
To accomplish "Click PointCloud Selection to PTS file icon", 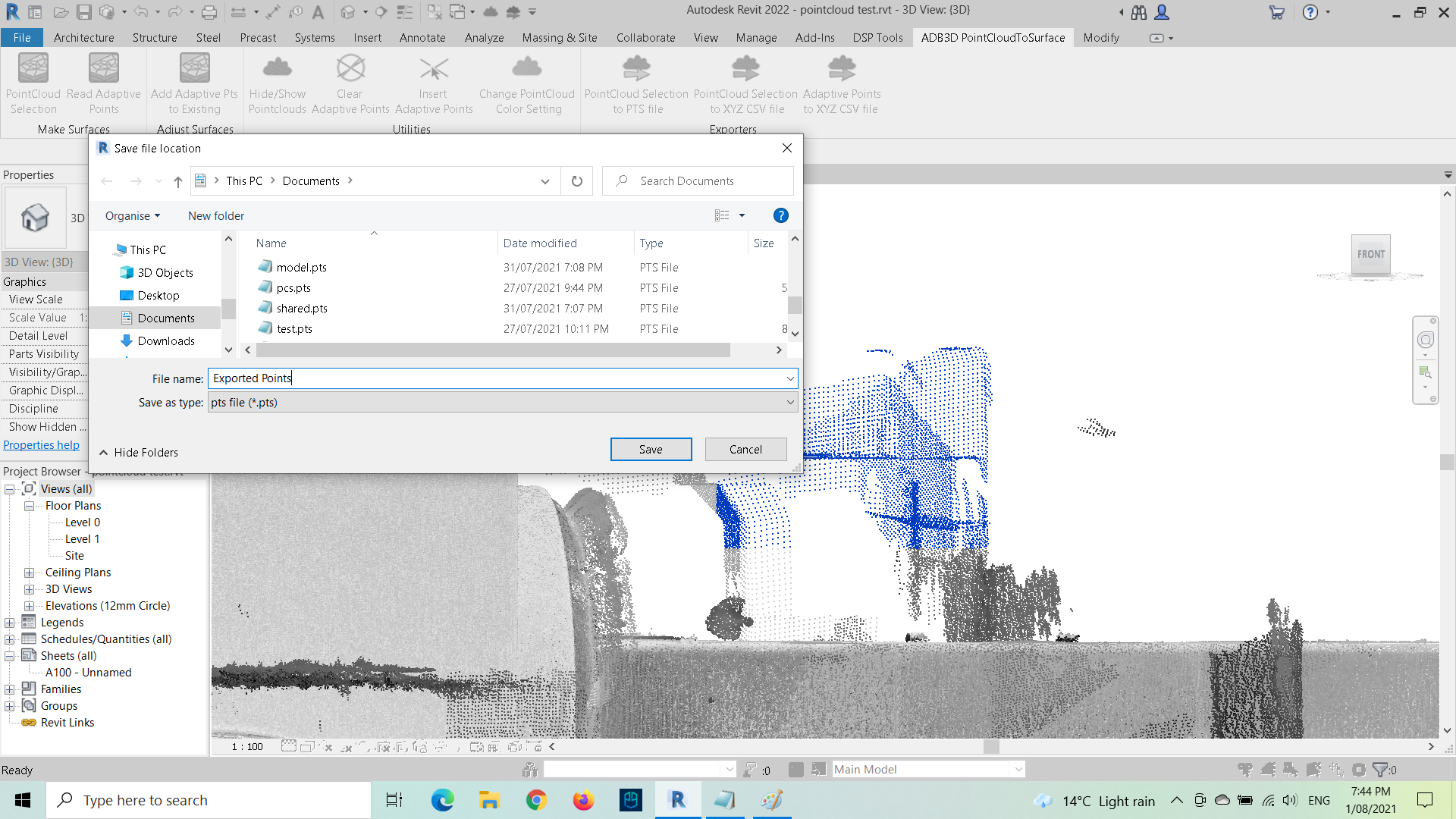I will tap(636, 69).
